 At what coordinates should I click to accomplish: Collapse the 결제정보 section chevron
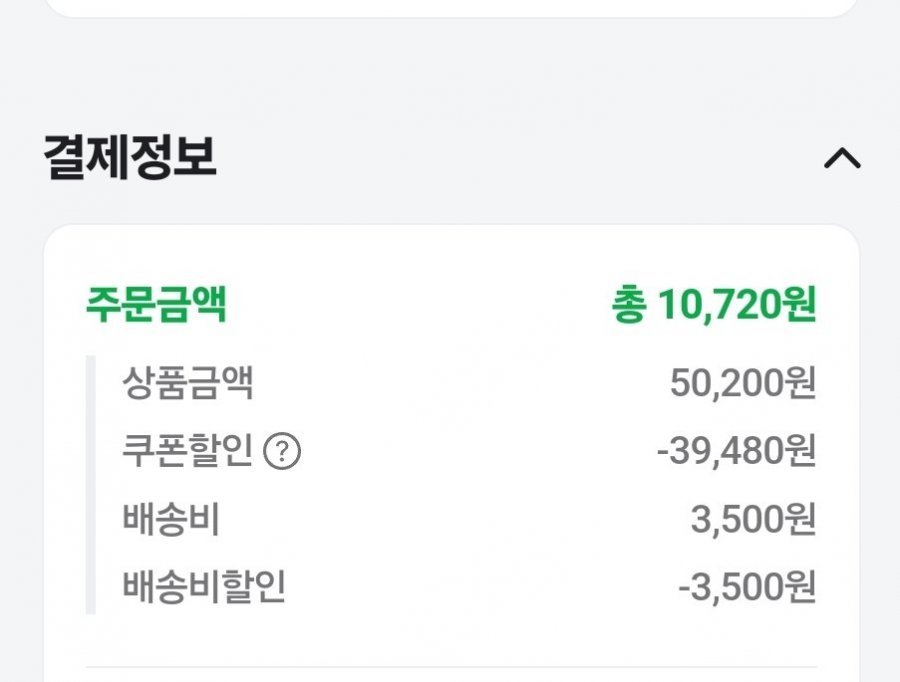pos(842,158)
